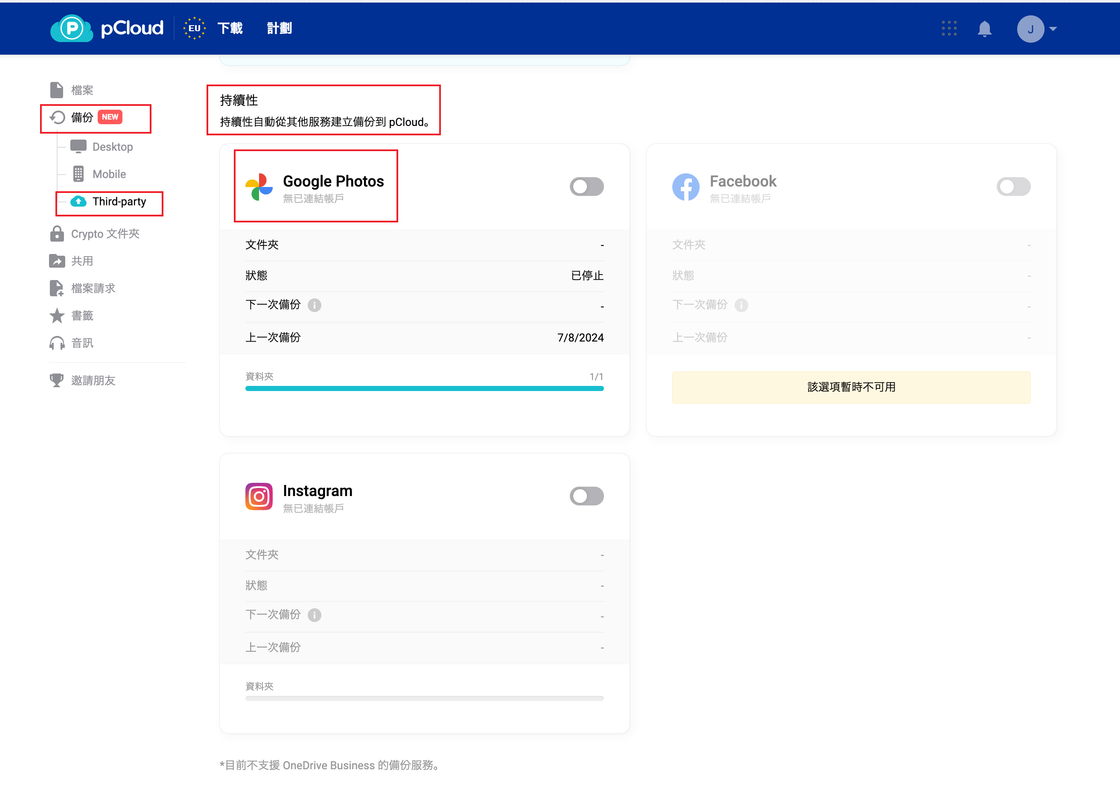Click the 該選項暫時不可用 notice
This screenshot has height=800, width=1120.
851,387
